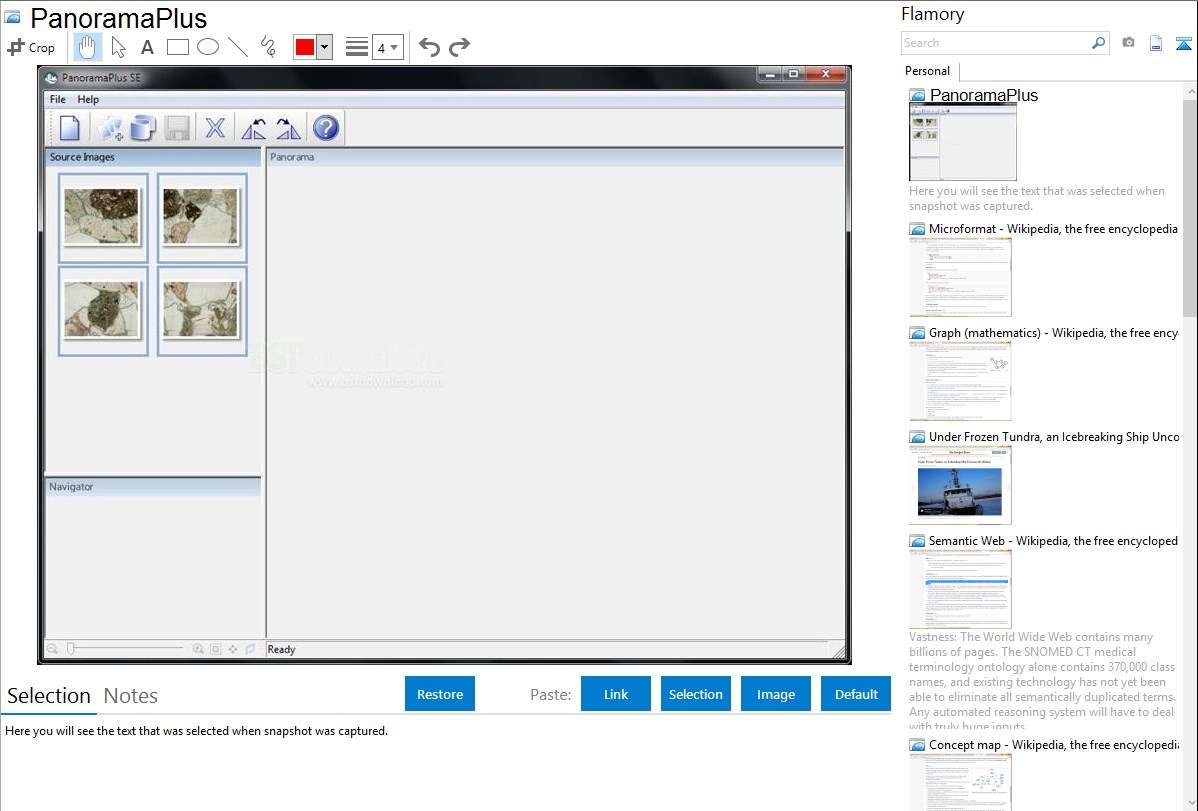Select the freehand scribble tool
This screenshot has height=811, width=1198.
268,47
